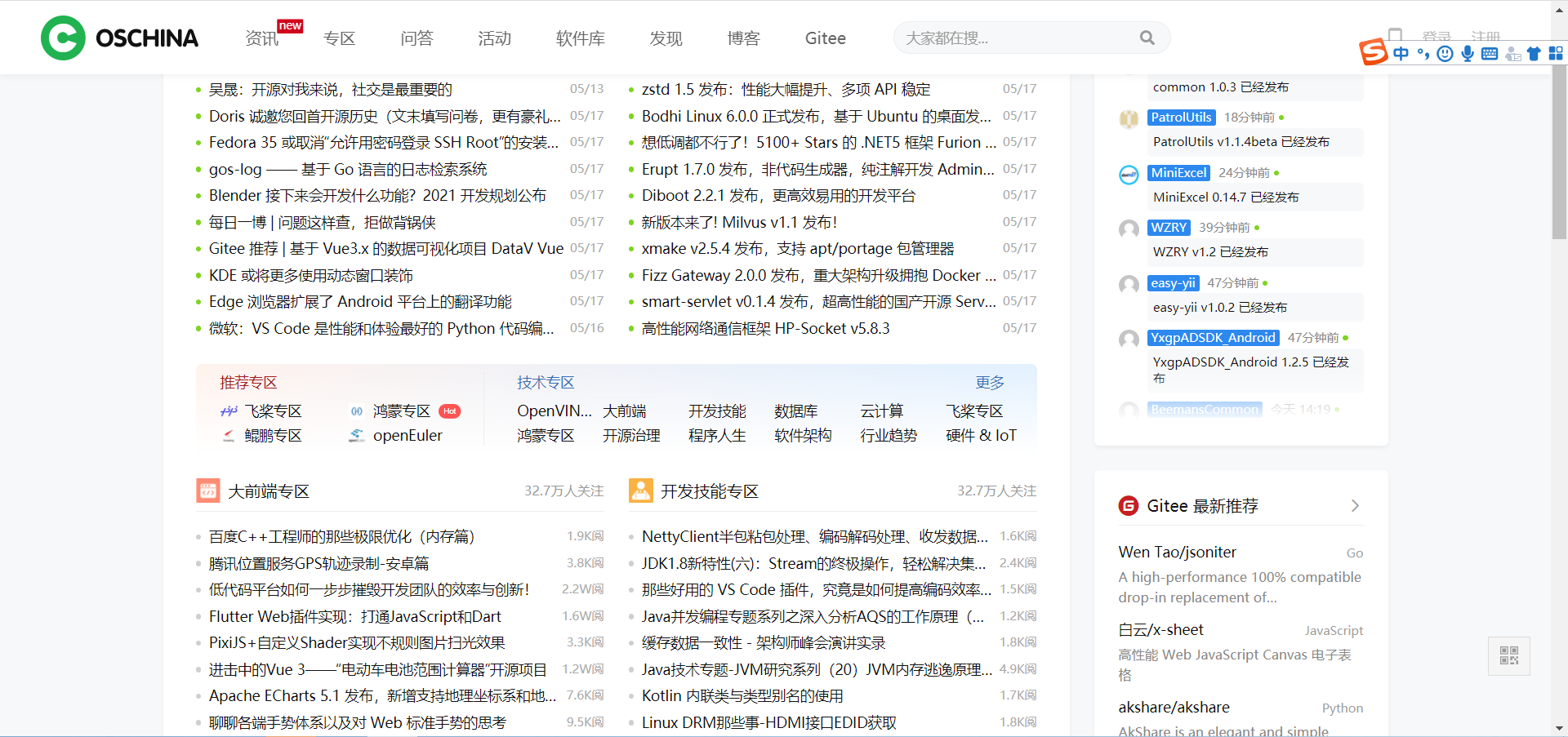Click the 飞桨专区 paddle icon
1568x737 pixels.
tap(229, 411)
